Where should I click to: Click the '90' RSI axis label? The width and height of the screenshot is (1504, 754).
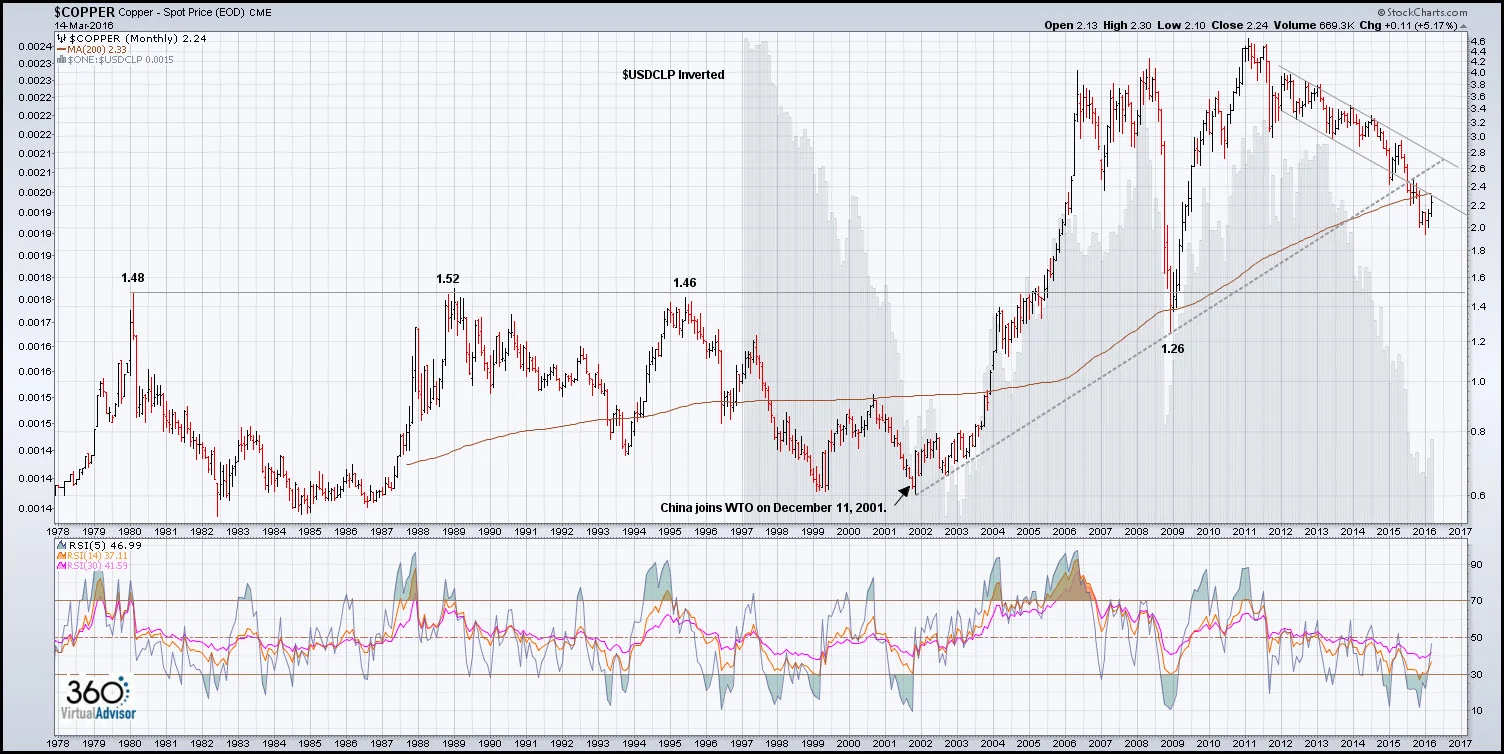click(1475, 565)
